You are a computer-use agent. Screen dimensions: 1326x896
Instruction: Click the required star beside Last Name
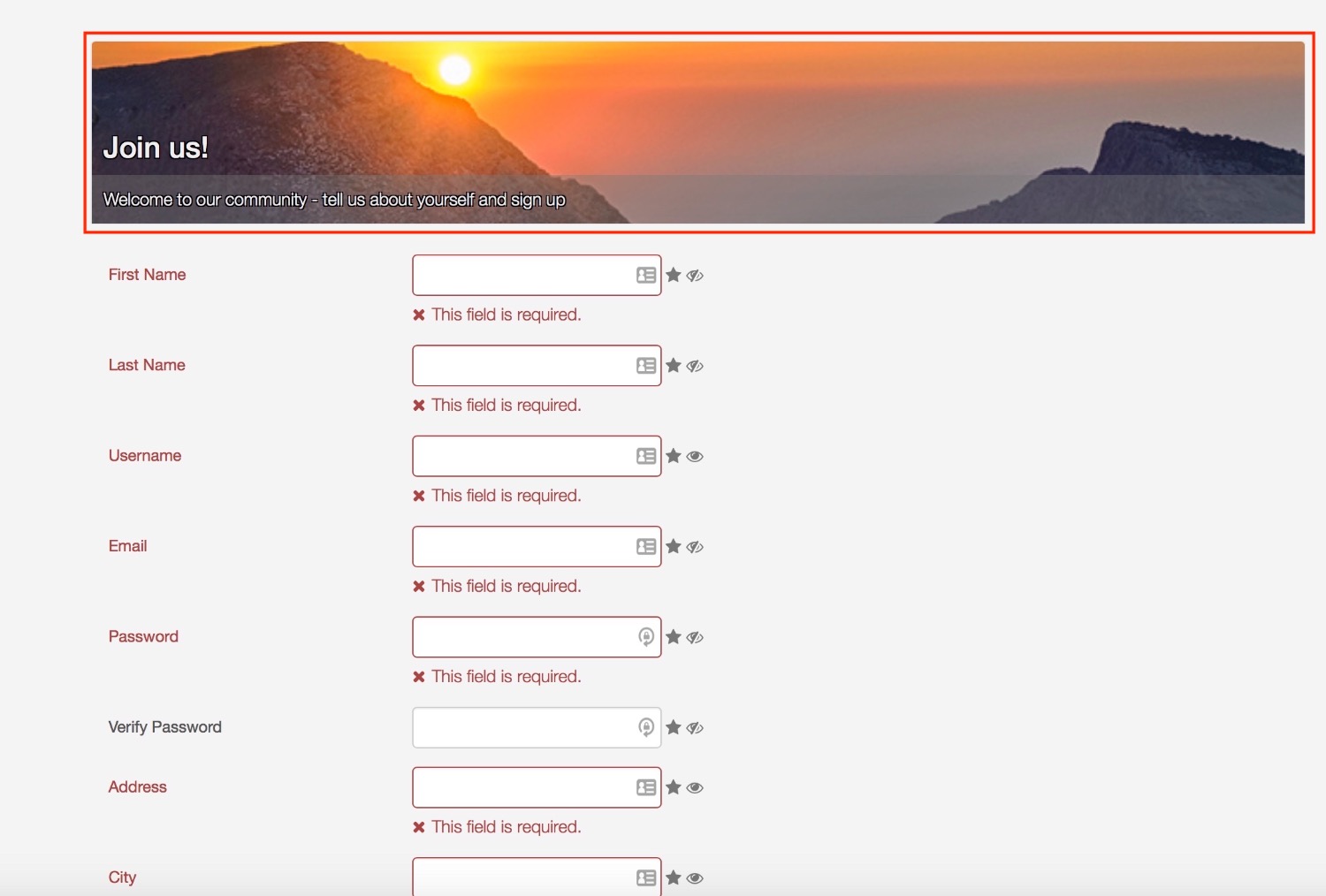pyautogui.click(x=674, y=365)
